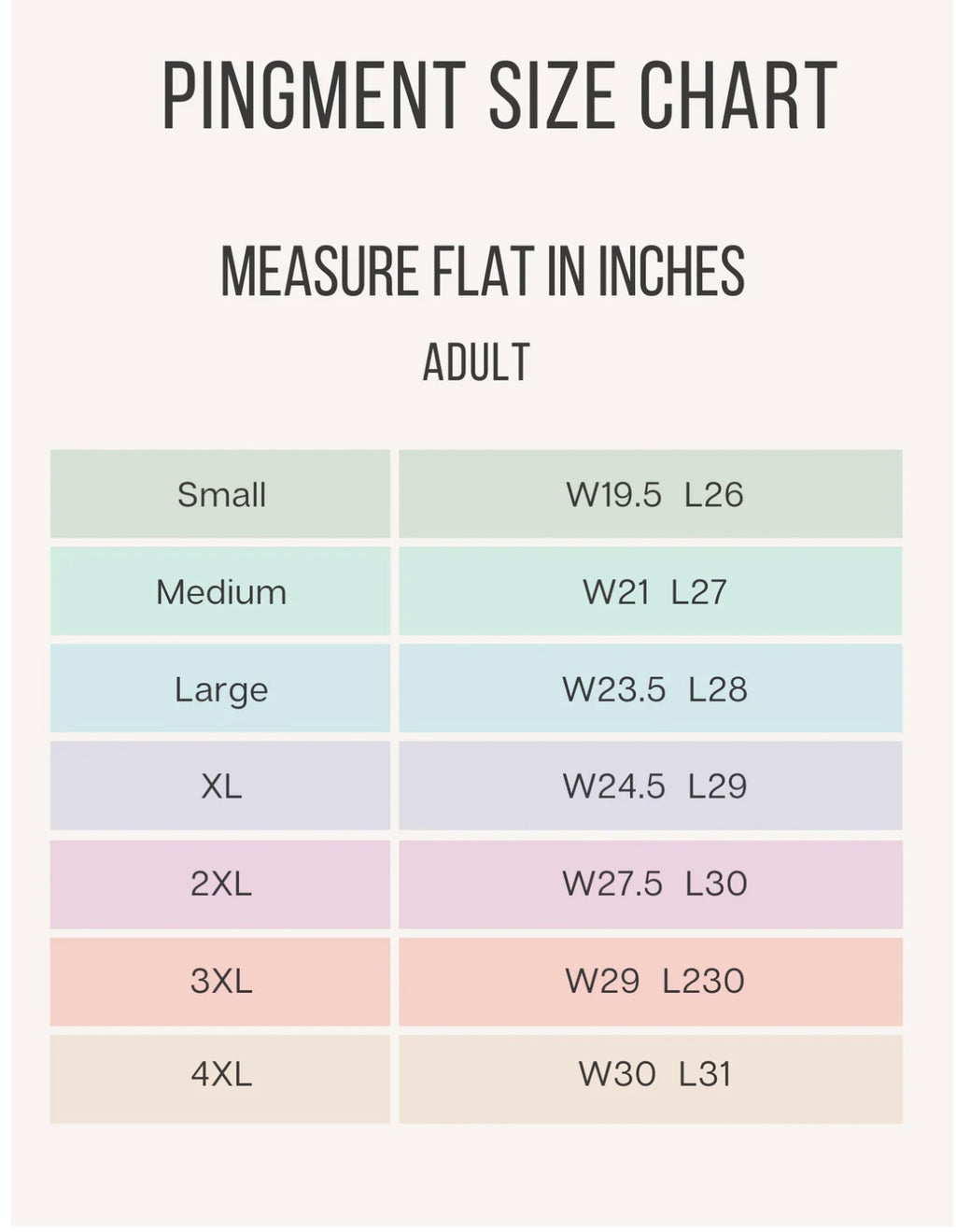
Task: Click the W30 L31 measurement cell
Action: [653, 1074]
